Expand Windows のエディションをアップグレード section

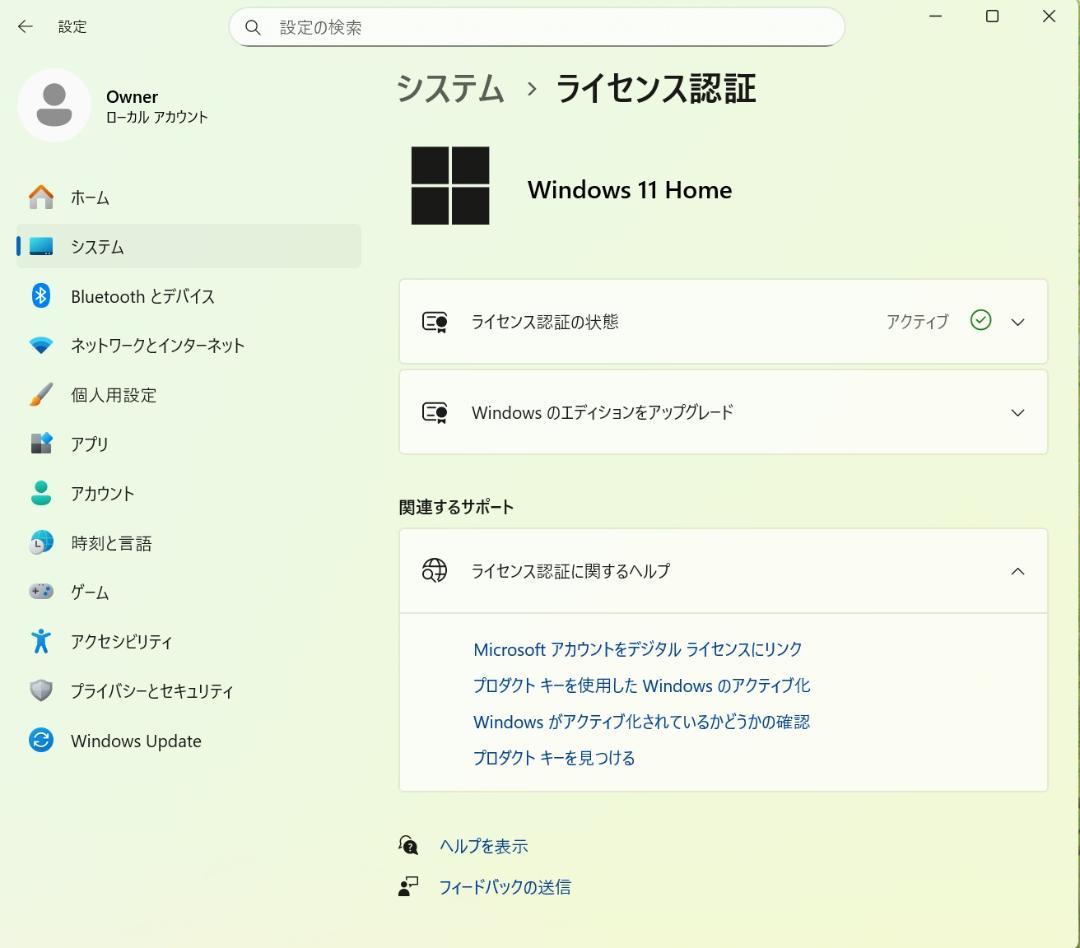tap(1017, 412)
